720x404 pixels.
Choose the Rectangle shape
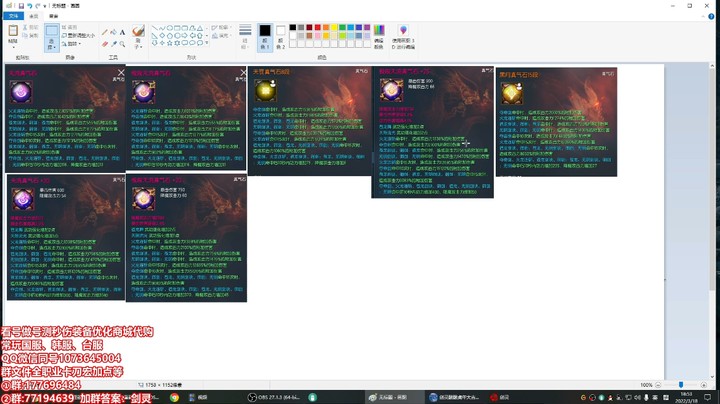177,28
